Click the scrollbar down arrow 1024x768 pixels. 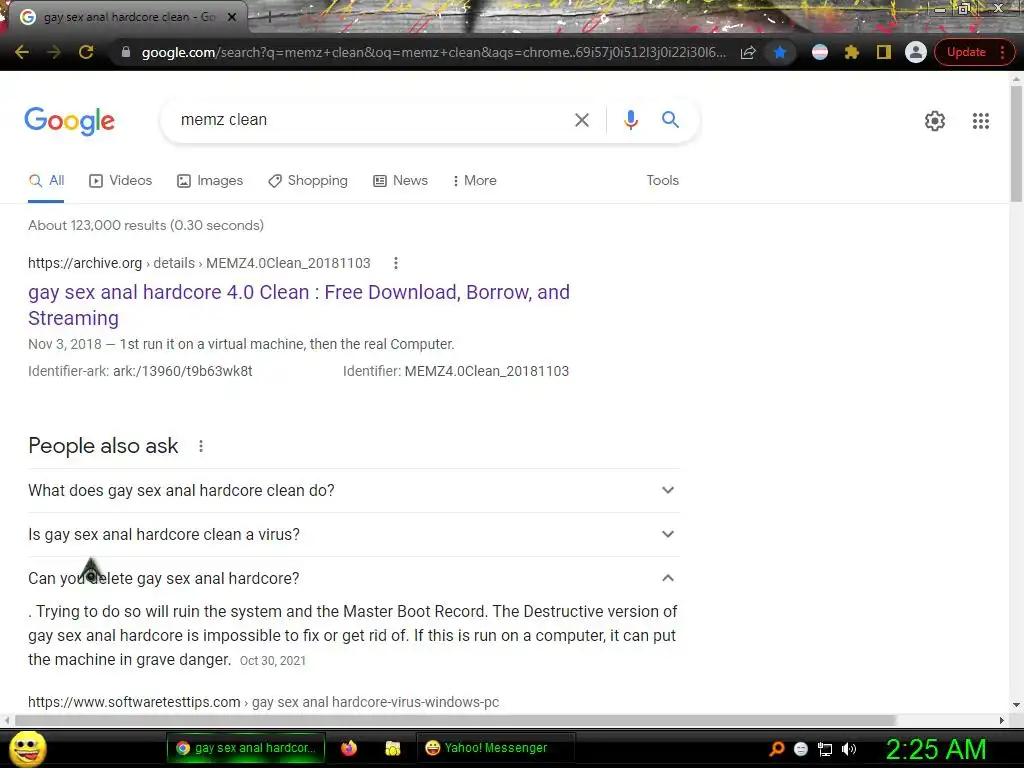pyautogui.click(x=1016, y=705)
